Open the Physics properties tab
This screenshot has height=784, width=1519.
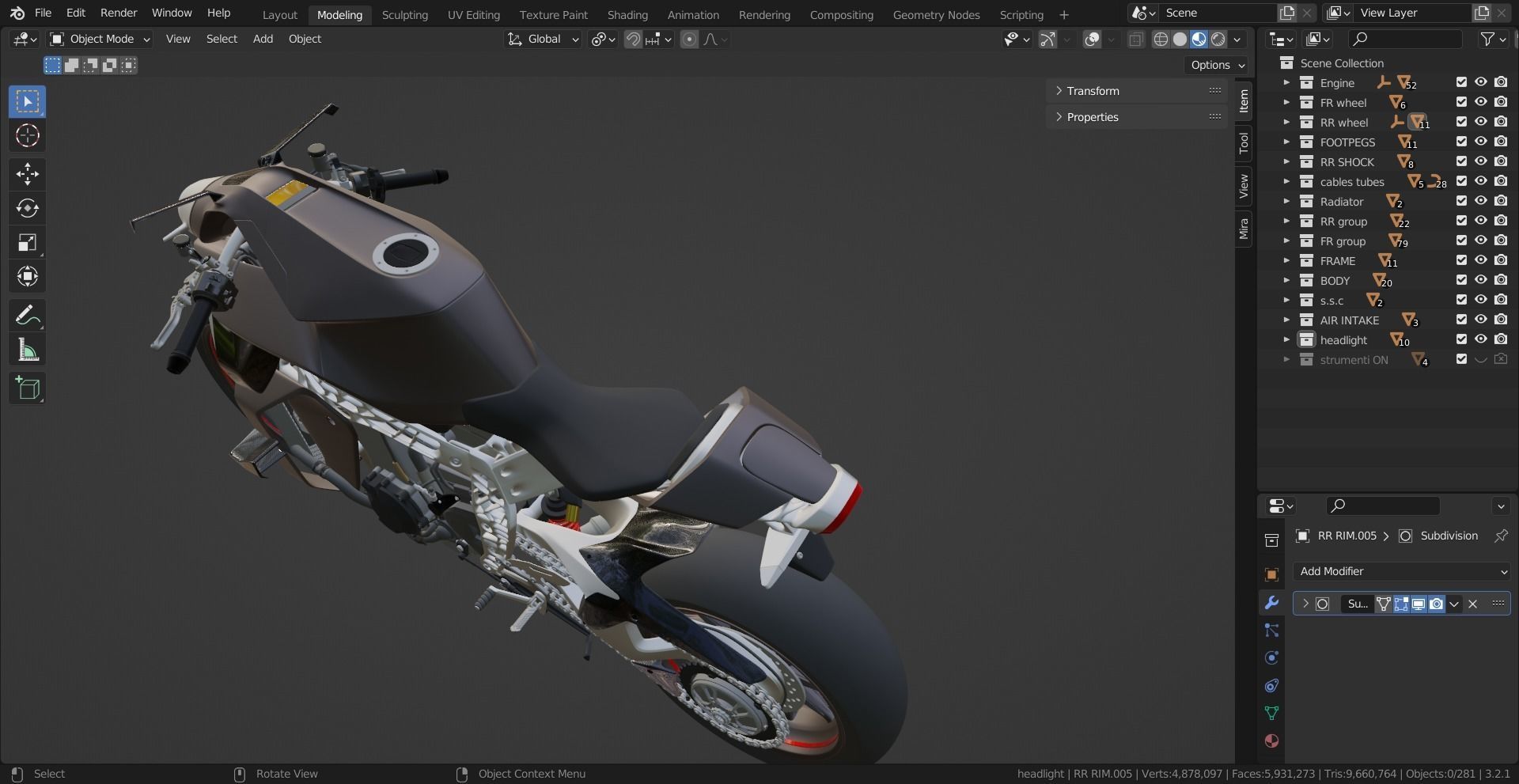(x=1271, y=658)
